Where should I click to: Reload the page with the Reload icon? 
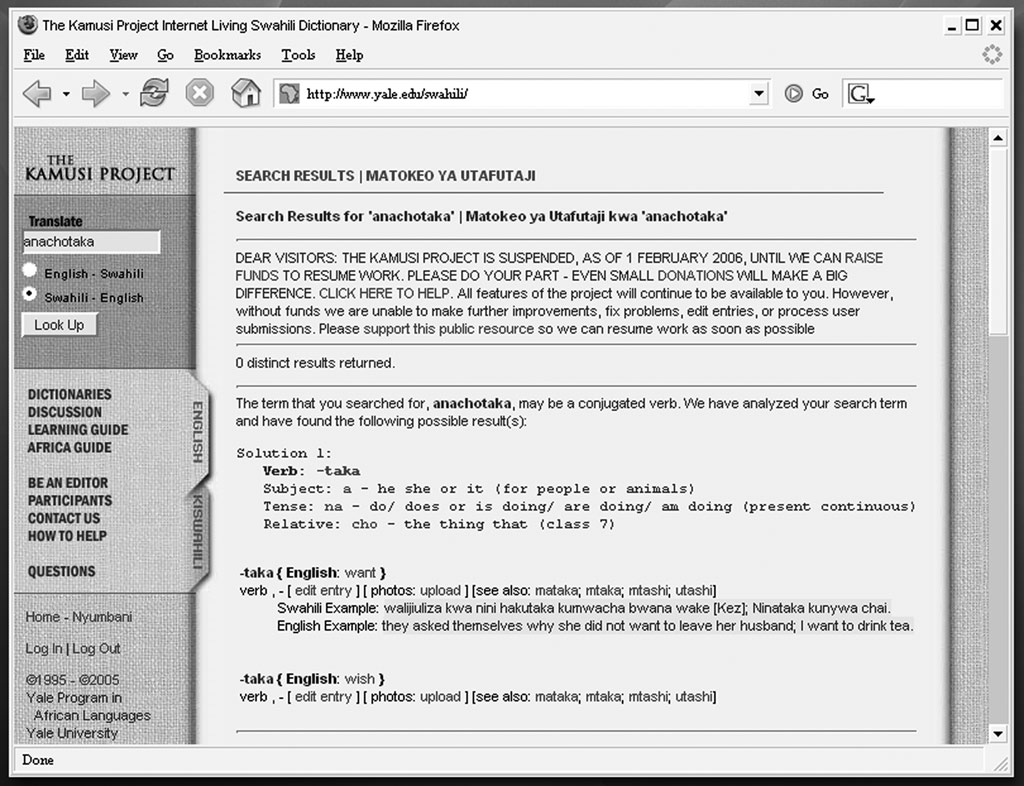[x=154, y=93]
